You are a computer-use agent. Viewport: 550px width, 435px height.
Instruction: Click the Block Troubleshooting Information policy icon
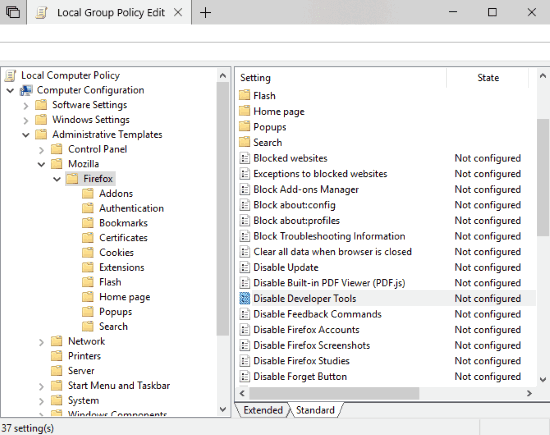point(244,236)
